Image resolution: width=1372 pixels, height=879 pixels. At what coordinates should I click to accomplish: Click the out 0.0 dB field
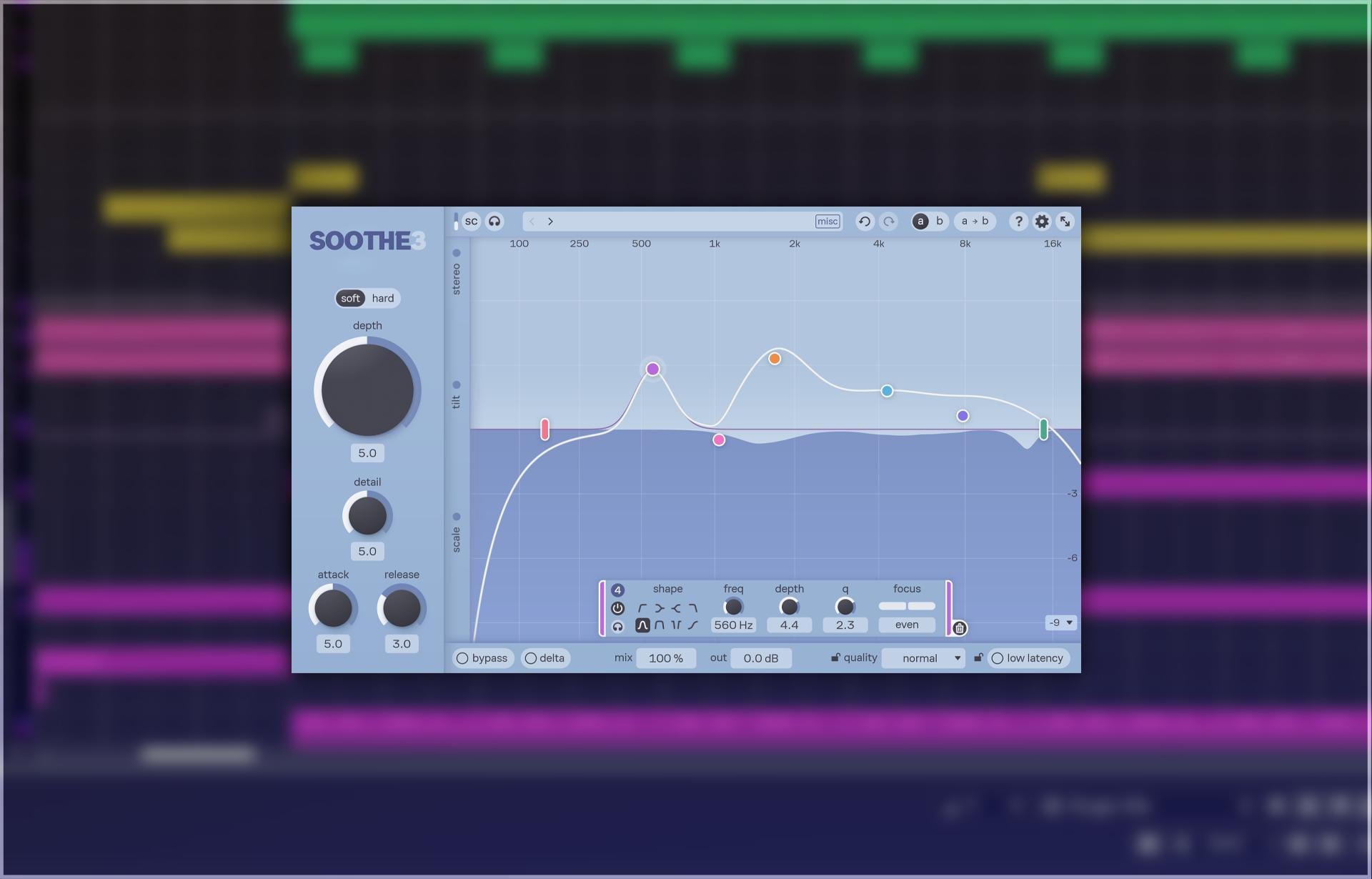[x=761, y=658]
